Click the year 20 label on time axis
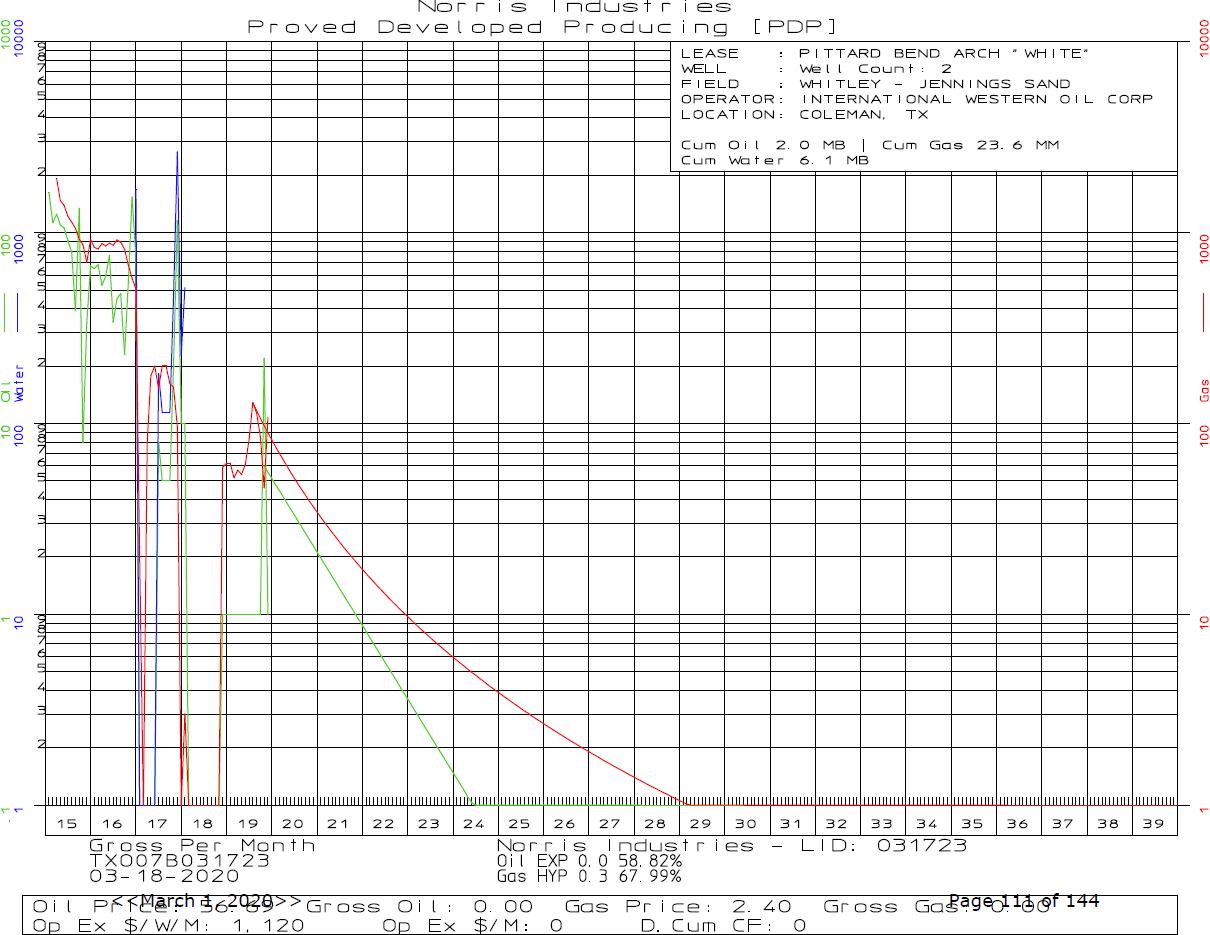This screenshot has width=1210, height=935. coord(293,823)
